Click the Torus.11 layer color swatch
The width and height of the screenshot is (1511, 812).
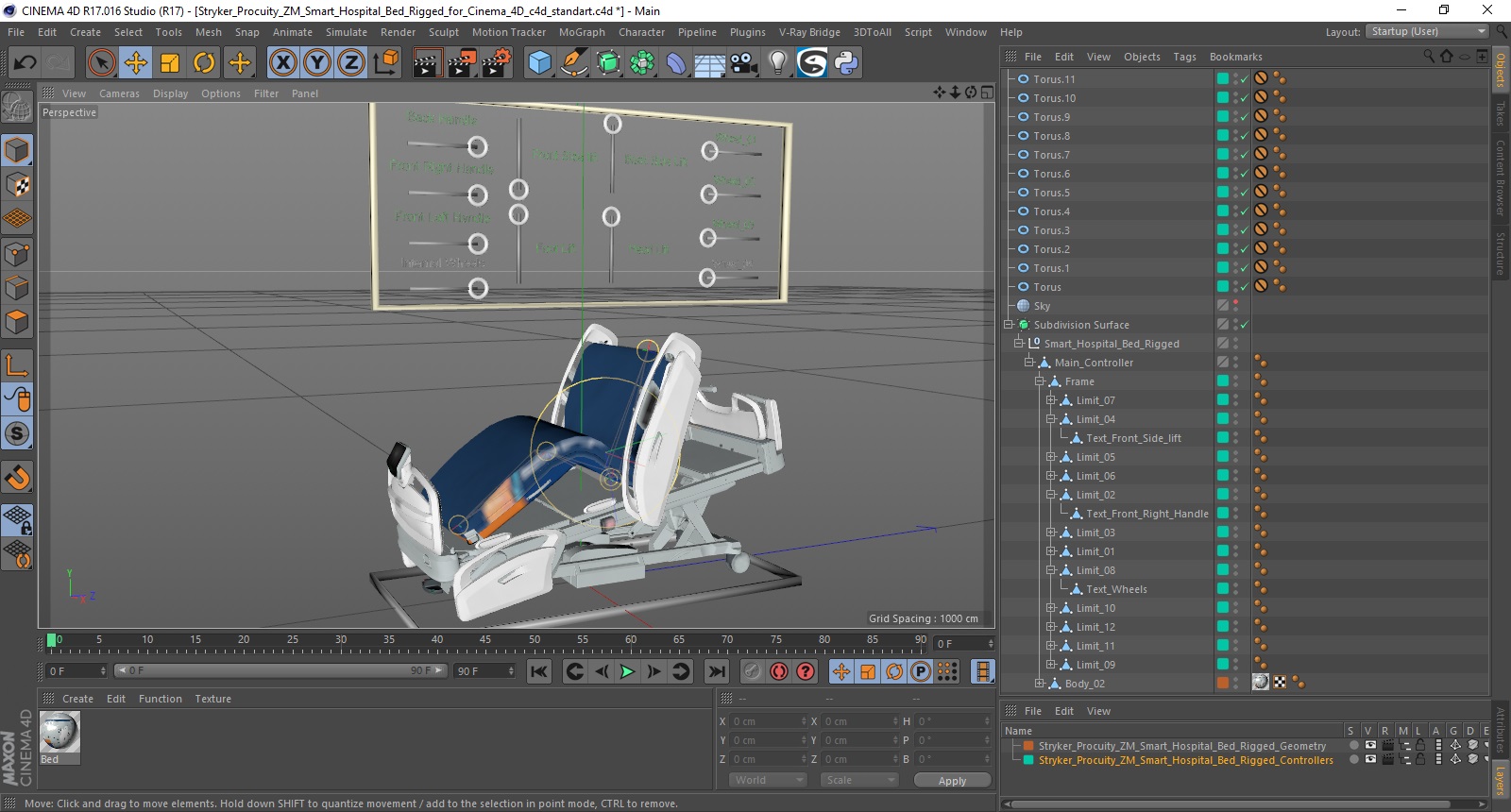[1222, 78]
